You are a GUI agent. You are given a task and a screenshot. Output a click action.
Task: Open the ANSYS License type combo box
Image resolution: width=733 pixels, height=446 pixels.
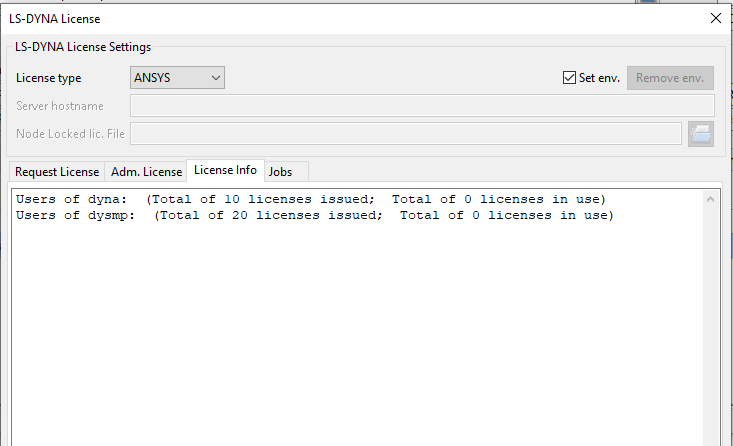177,78
